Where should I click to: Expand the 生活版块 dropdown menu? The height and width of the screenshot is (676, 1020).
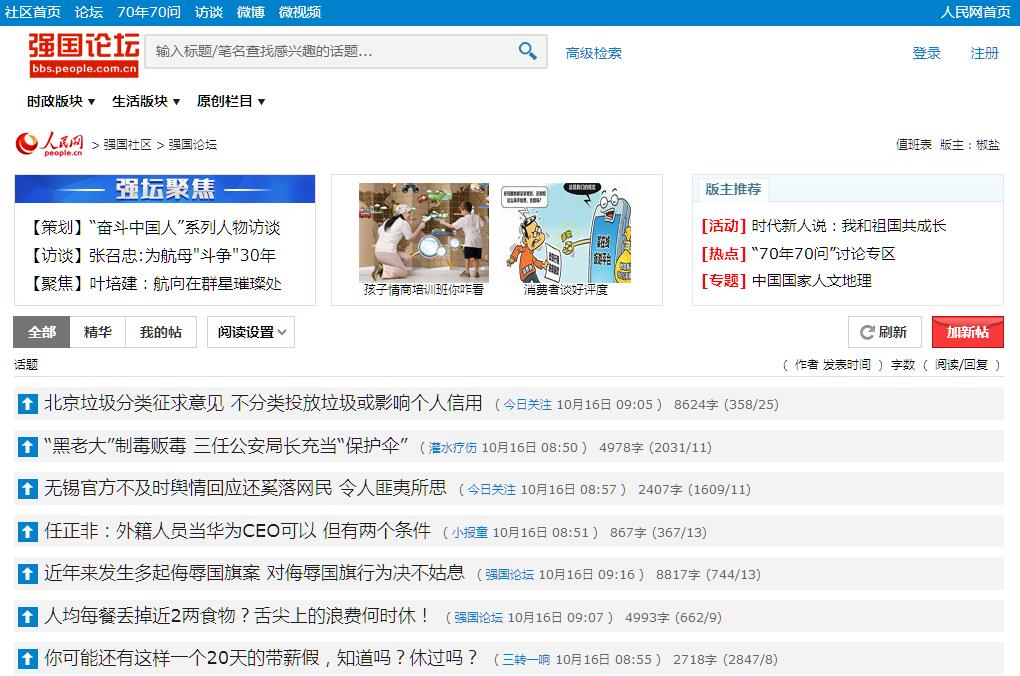pos(146,101)
